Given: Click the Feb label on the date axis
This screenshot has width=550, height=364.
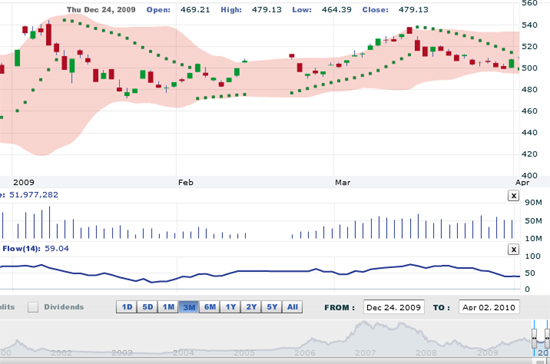Looking at the screenshot, I should click(186, 182).
